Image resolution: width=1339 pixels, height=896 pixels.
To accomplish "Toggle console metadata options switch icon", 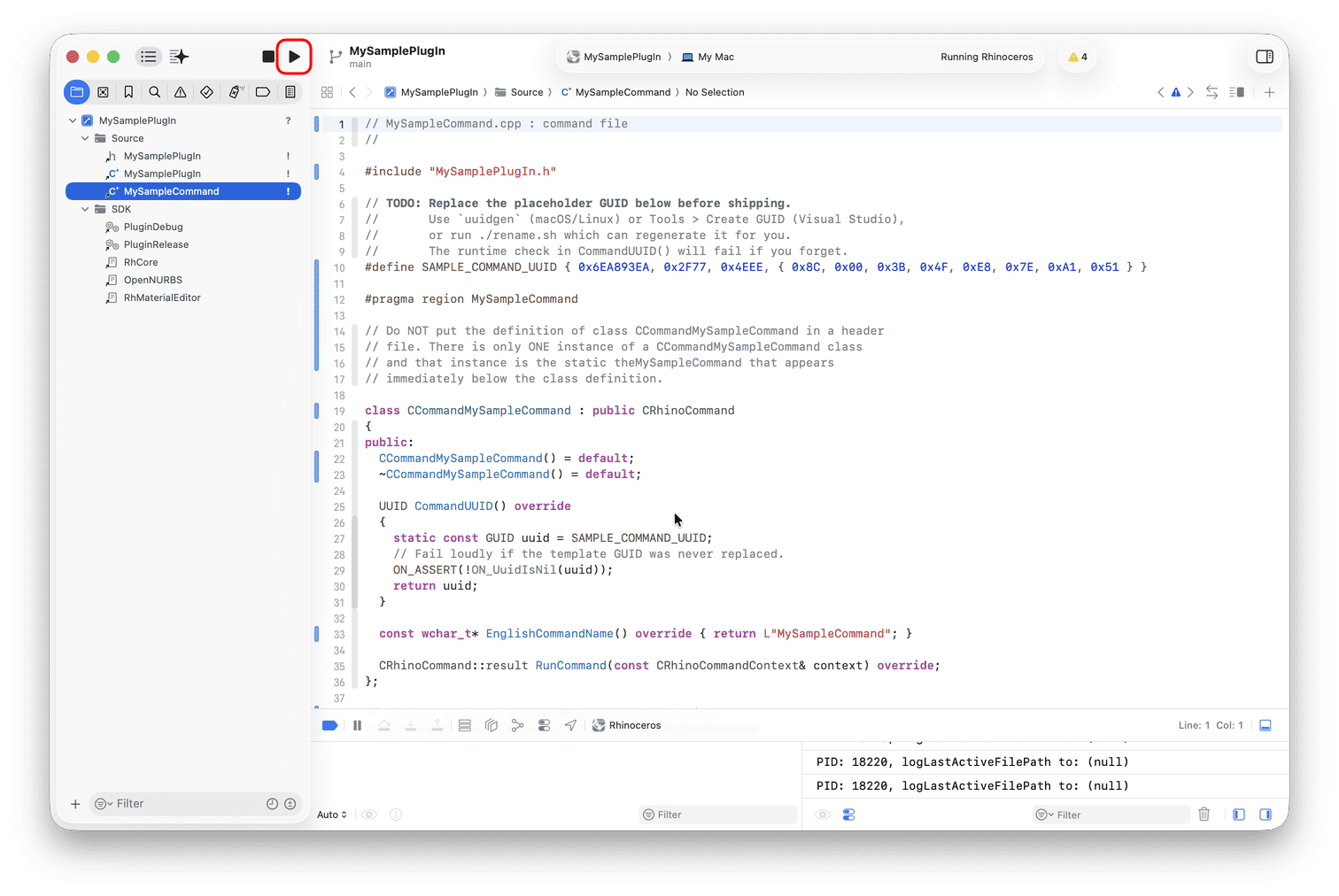I will coord(848,815).
